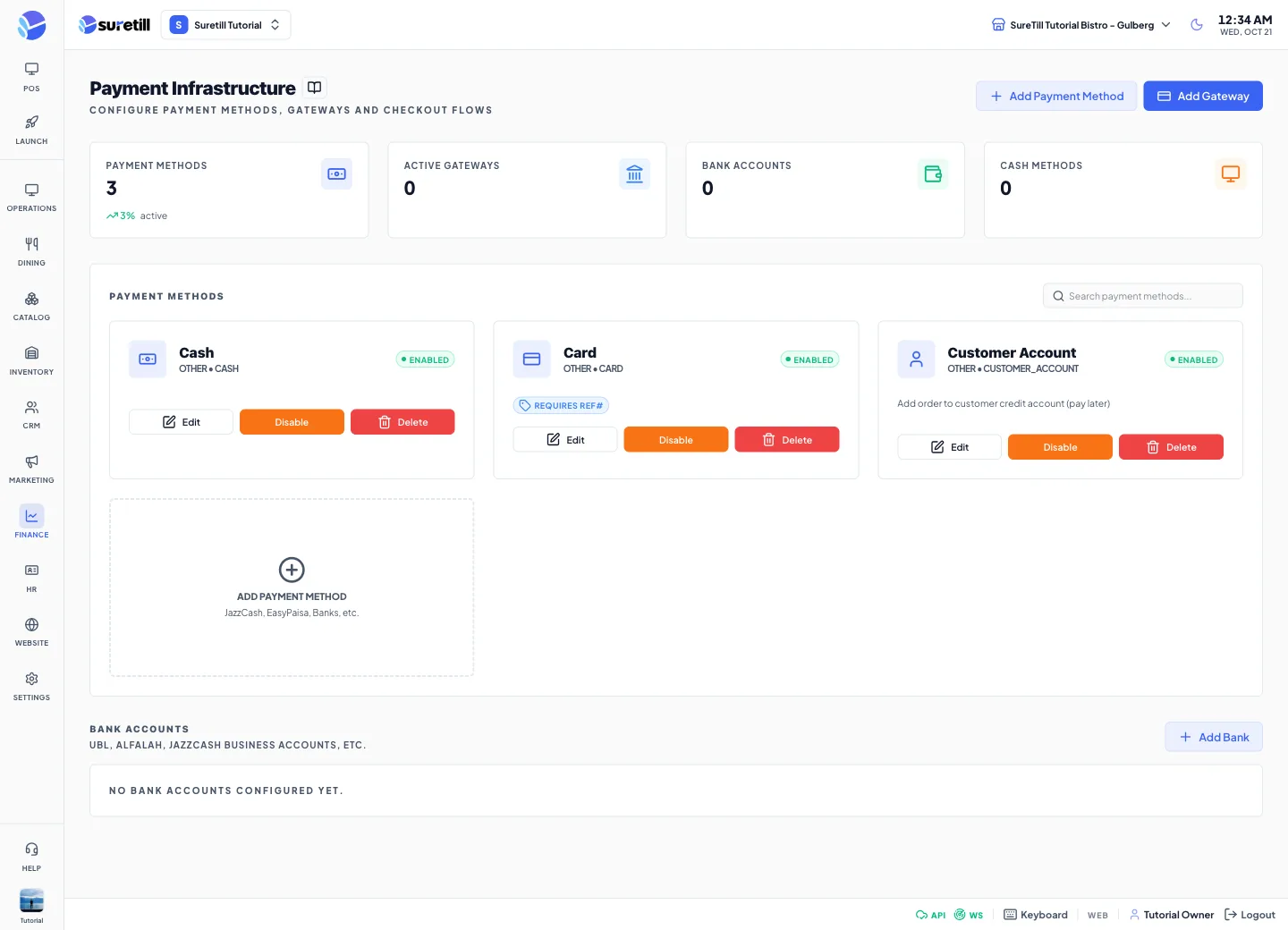This screenshot has height=930, width=1288.
Task: Click the Tutorial Owner profile link
Action: 1172,915
